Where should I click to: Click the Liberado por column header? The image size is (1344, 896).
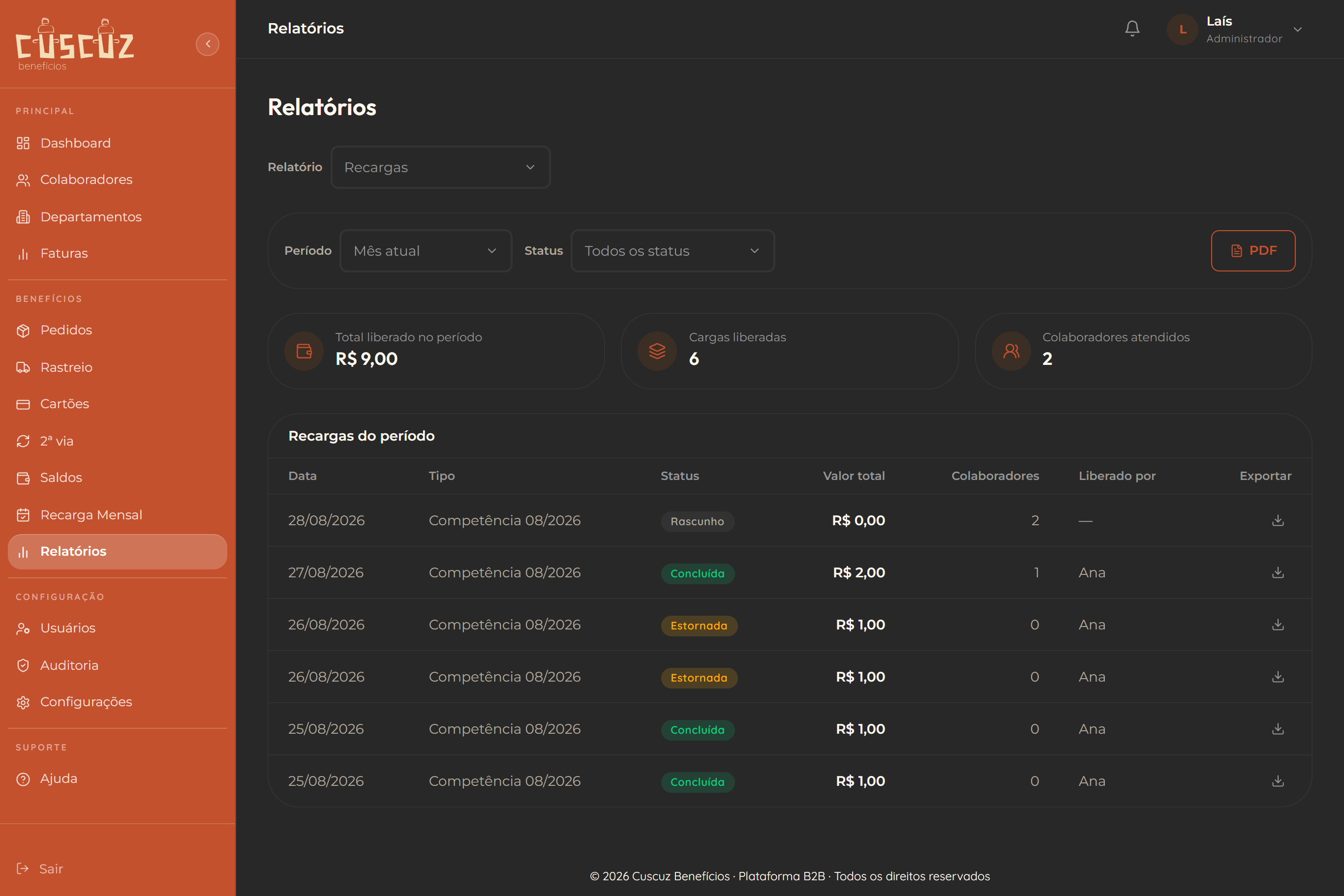[x=1117, y=476]
